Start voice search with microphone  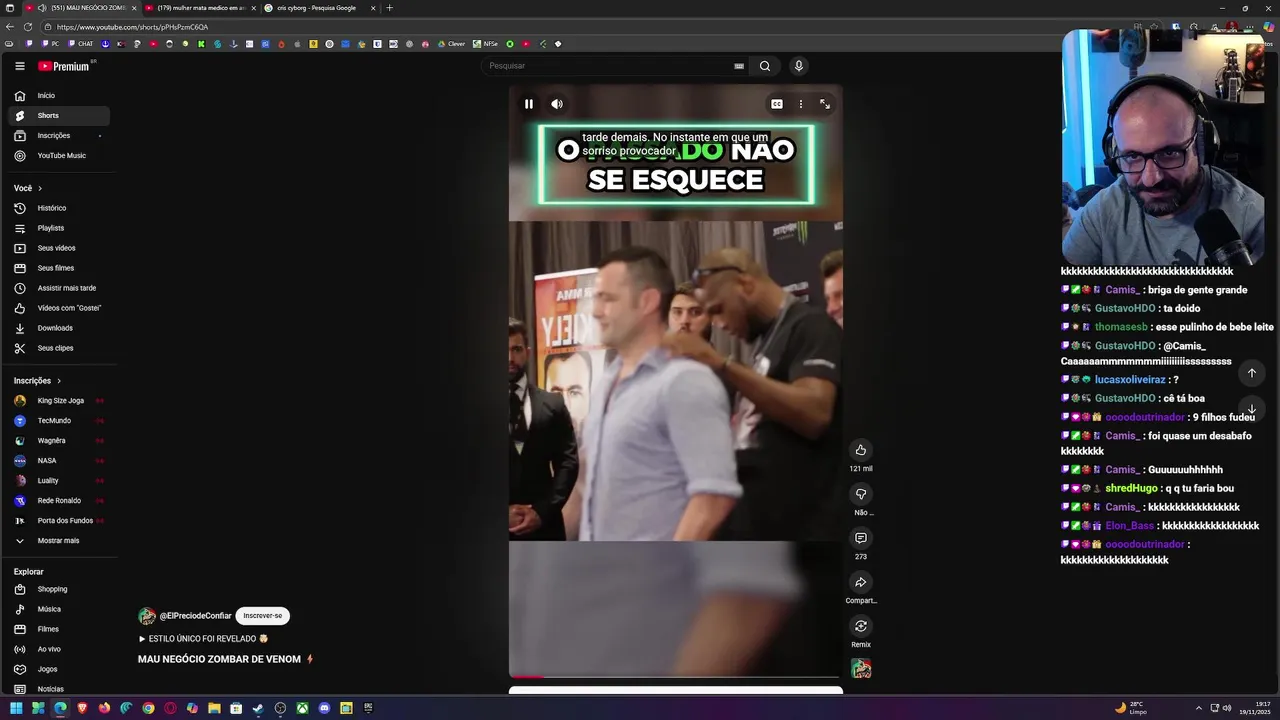click(x=798, y=66)
